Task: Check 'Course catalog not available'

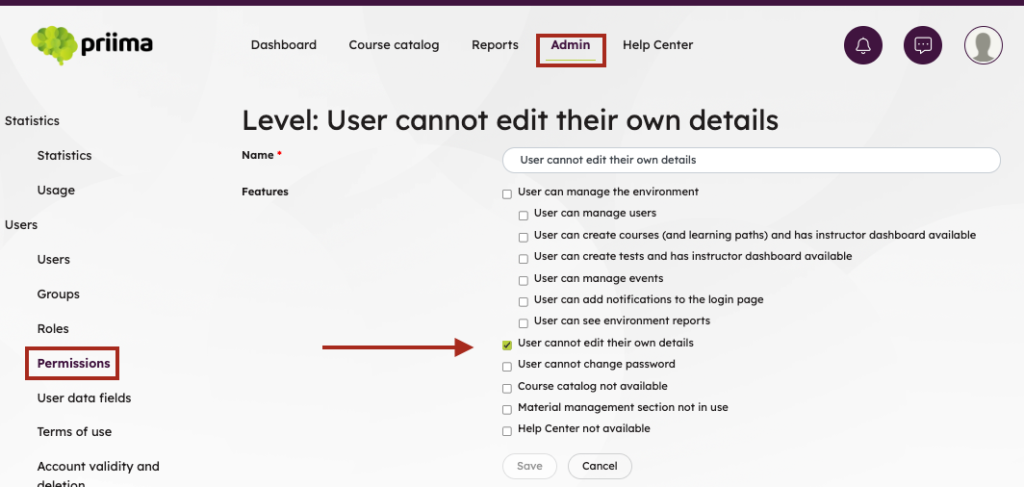Action: (507, 388)
